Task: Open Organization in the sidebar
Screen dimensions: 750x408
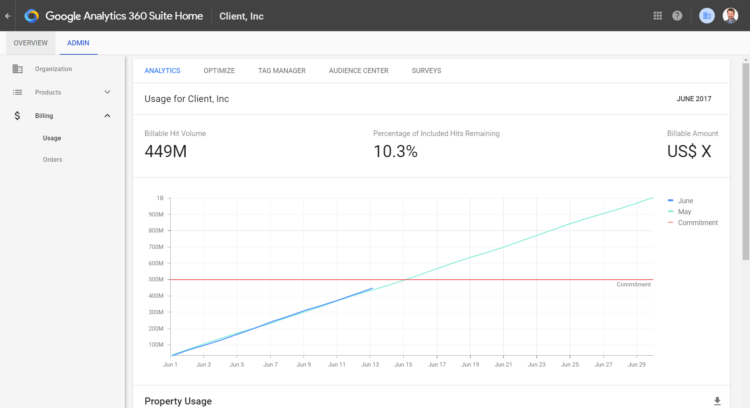Action: (54, 69)
